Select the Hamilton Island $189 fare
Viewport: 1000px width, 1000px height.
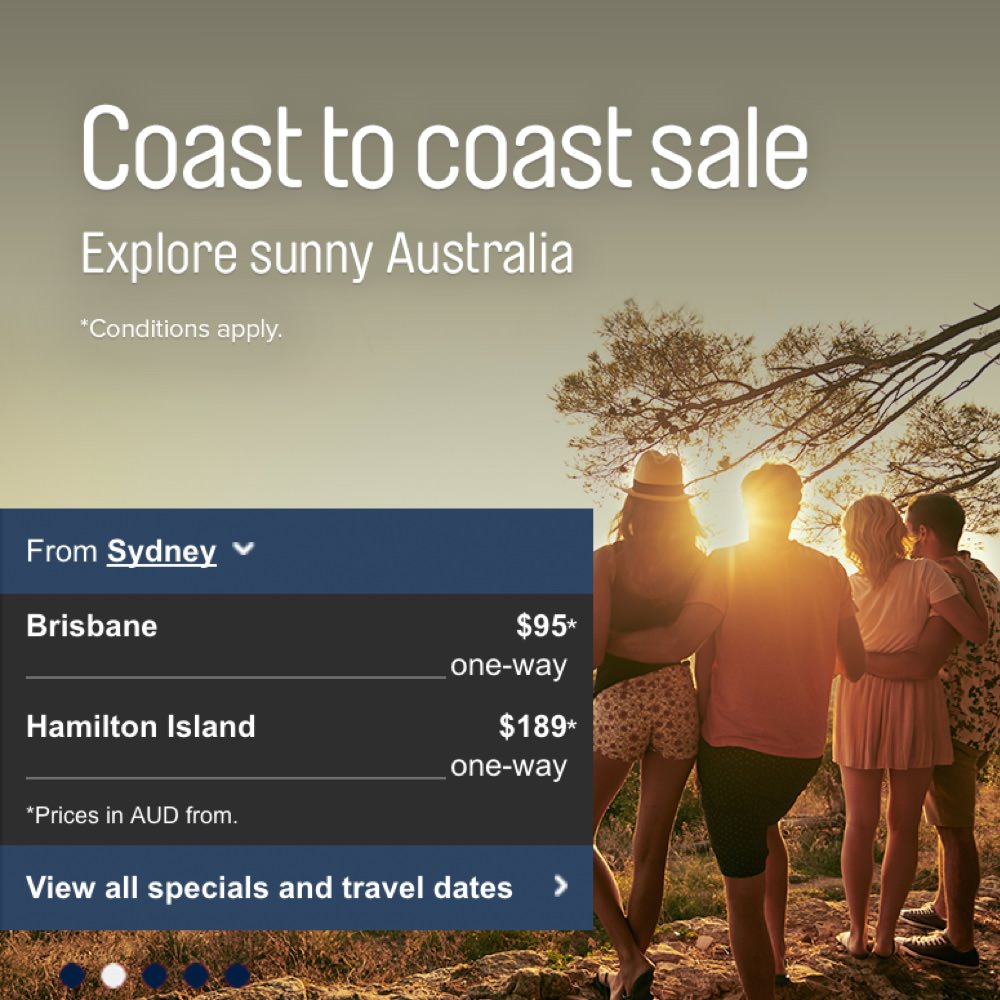click(x=297, y=746)
